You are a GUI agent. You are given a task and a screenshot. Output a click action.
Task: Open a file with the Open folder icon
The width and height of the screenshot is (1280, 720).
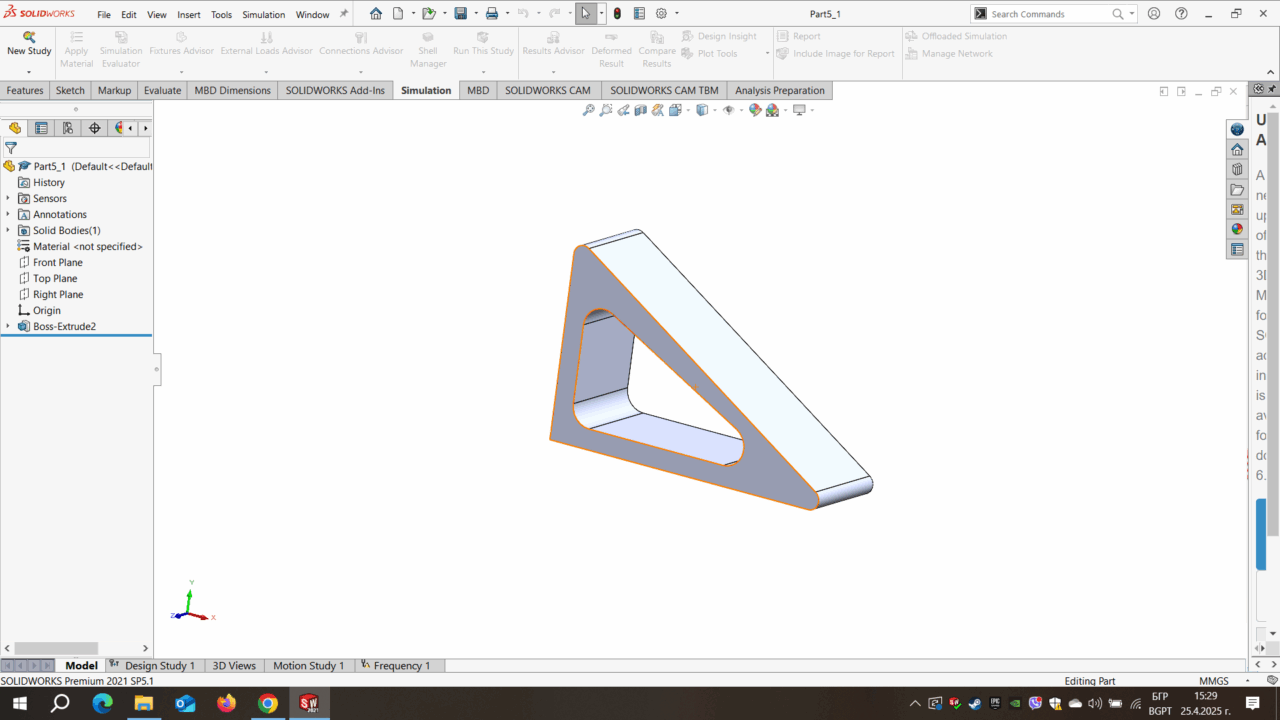(x=428, y=14)
